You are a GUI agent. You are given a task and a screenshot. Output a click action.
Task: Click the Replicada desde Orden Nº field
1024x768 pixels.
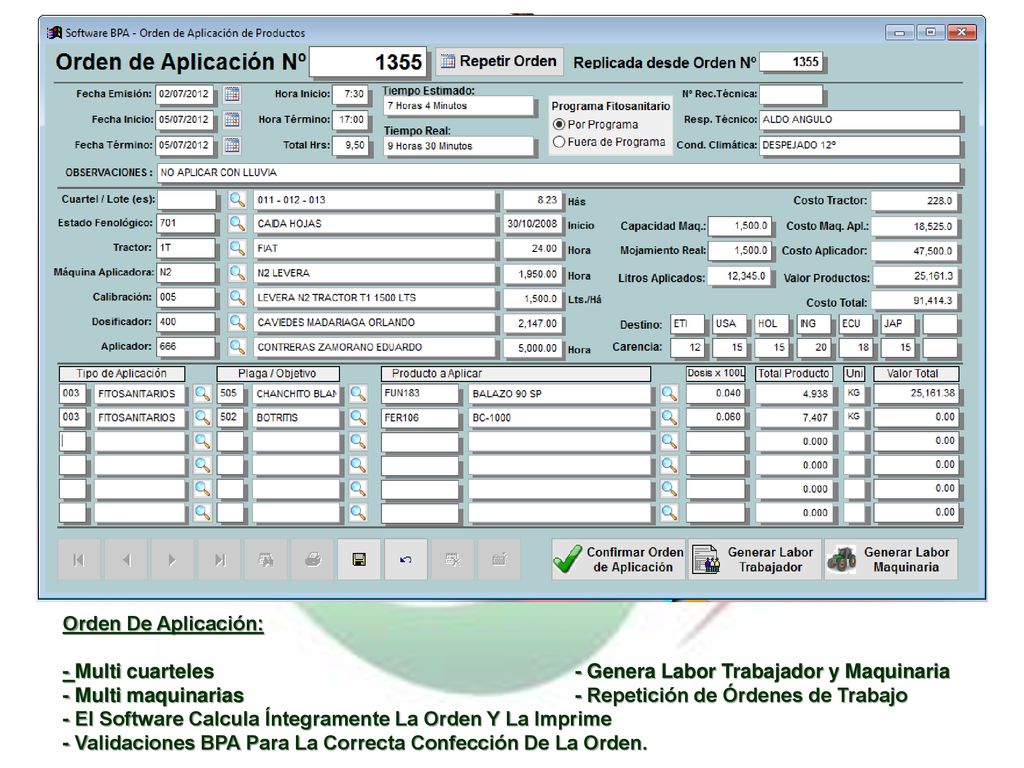pyautogui.click(x=792, y=62)
